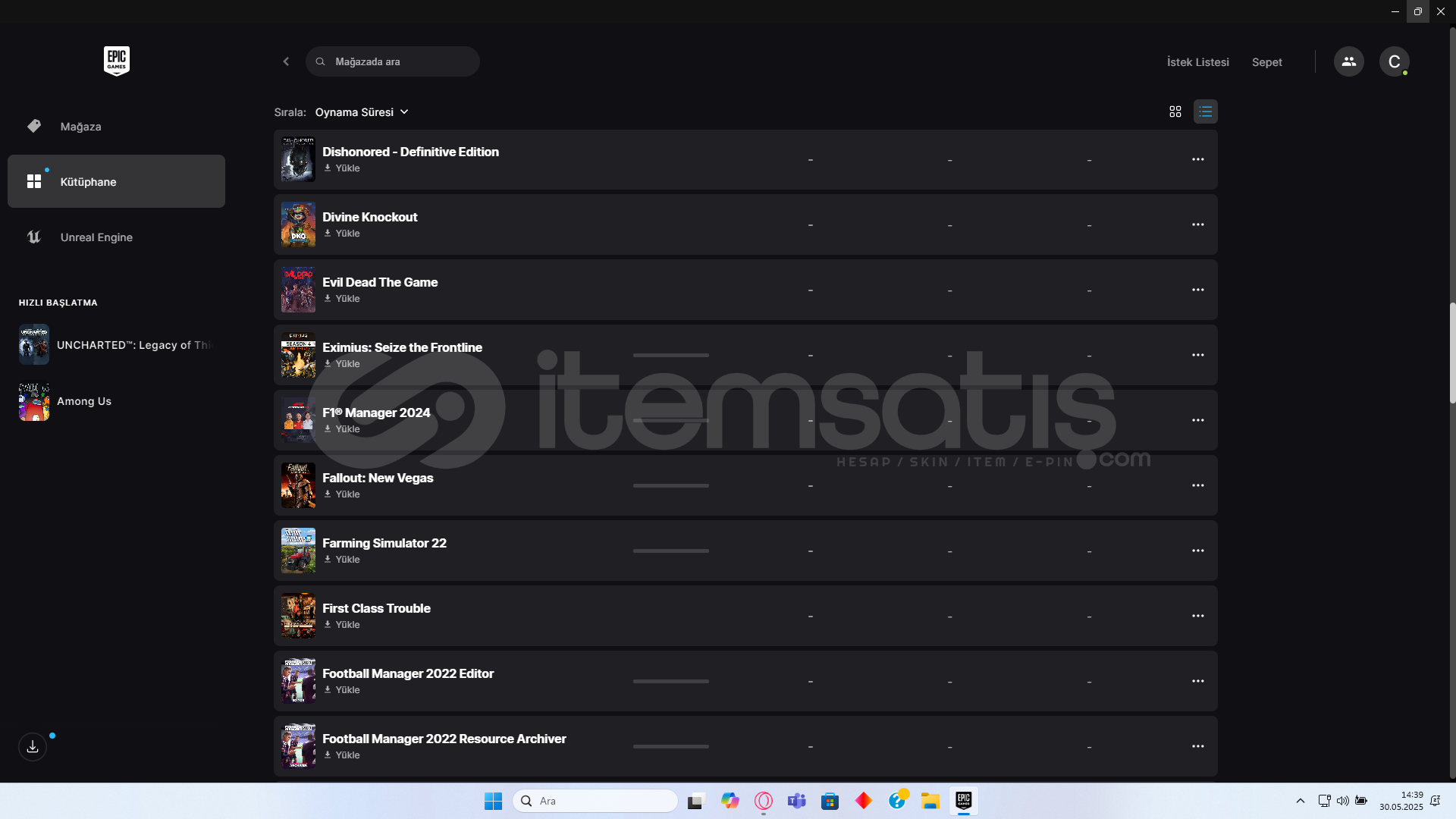This screenshot has height=819, width=1456.
Task: Click the Farming Simulator 22 cover thumbnail
Action: [298, 551]
